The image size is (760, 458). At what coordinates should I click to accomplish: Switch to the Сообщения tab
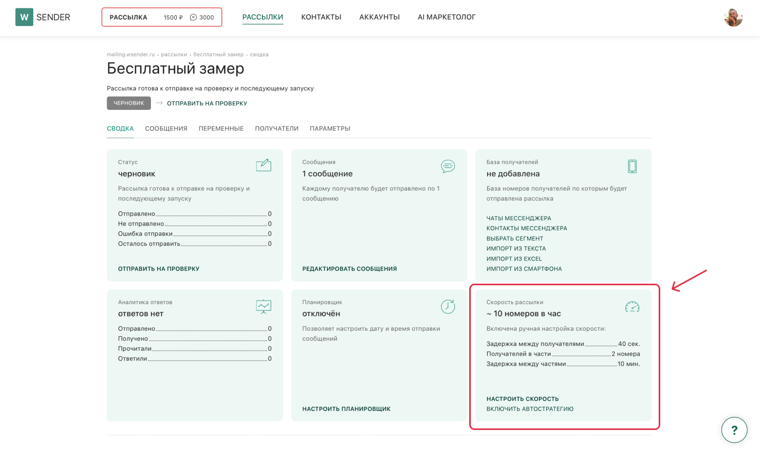(x=166, y=128)
